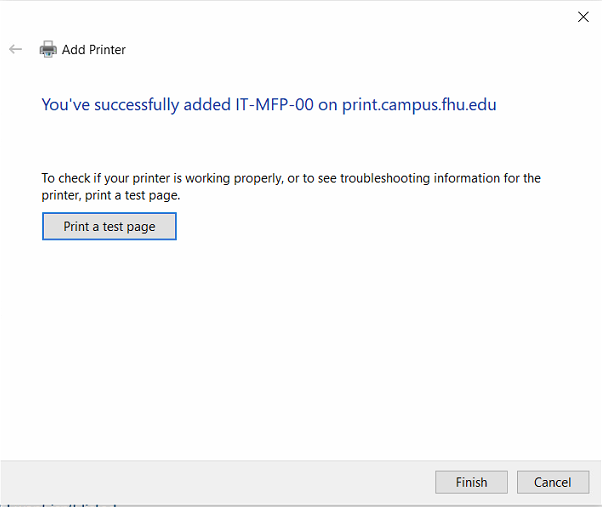Cancel the Add Printer wizard
Image resolution: width=602 pixels, height=507 pixels.
(x=552, y=482)
